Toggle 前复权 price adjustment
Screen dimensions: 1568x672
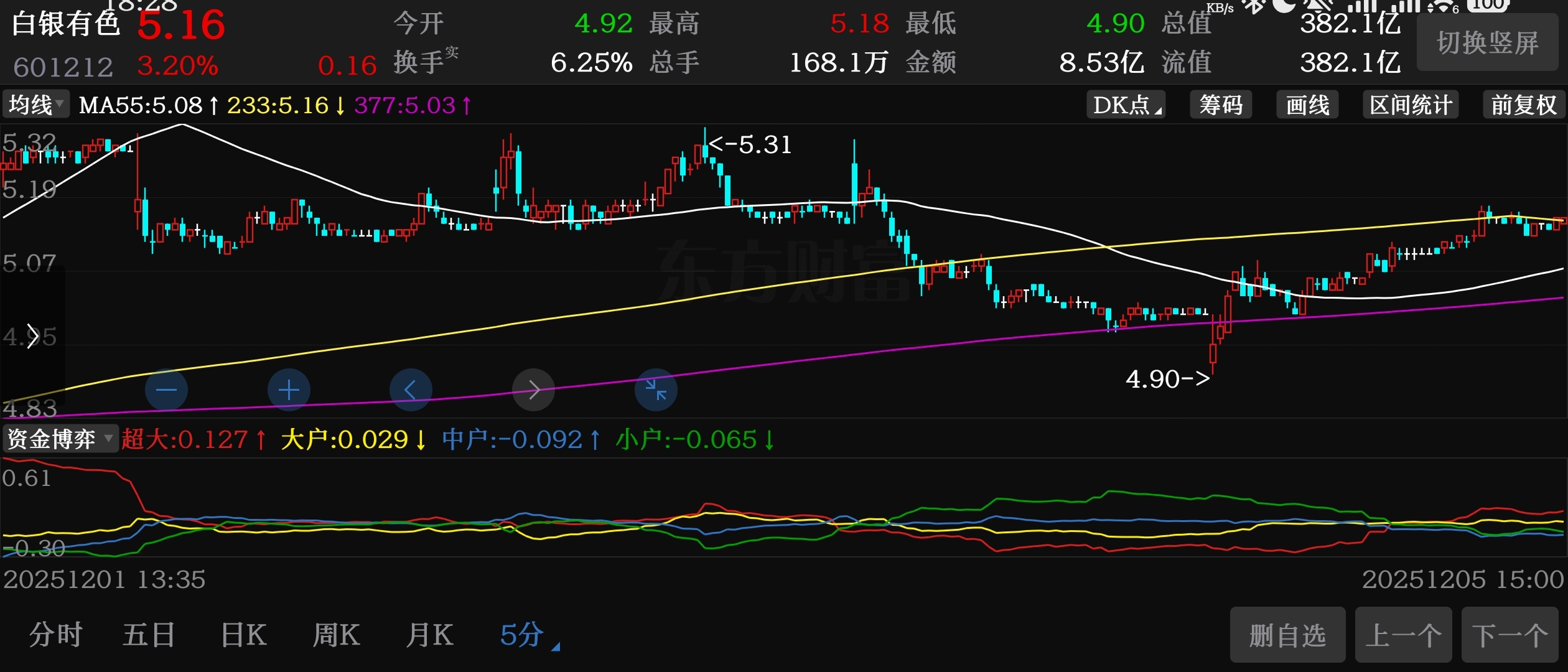1523,105
